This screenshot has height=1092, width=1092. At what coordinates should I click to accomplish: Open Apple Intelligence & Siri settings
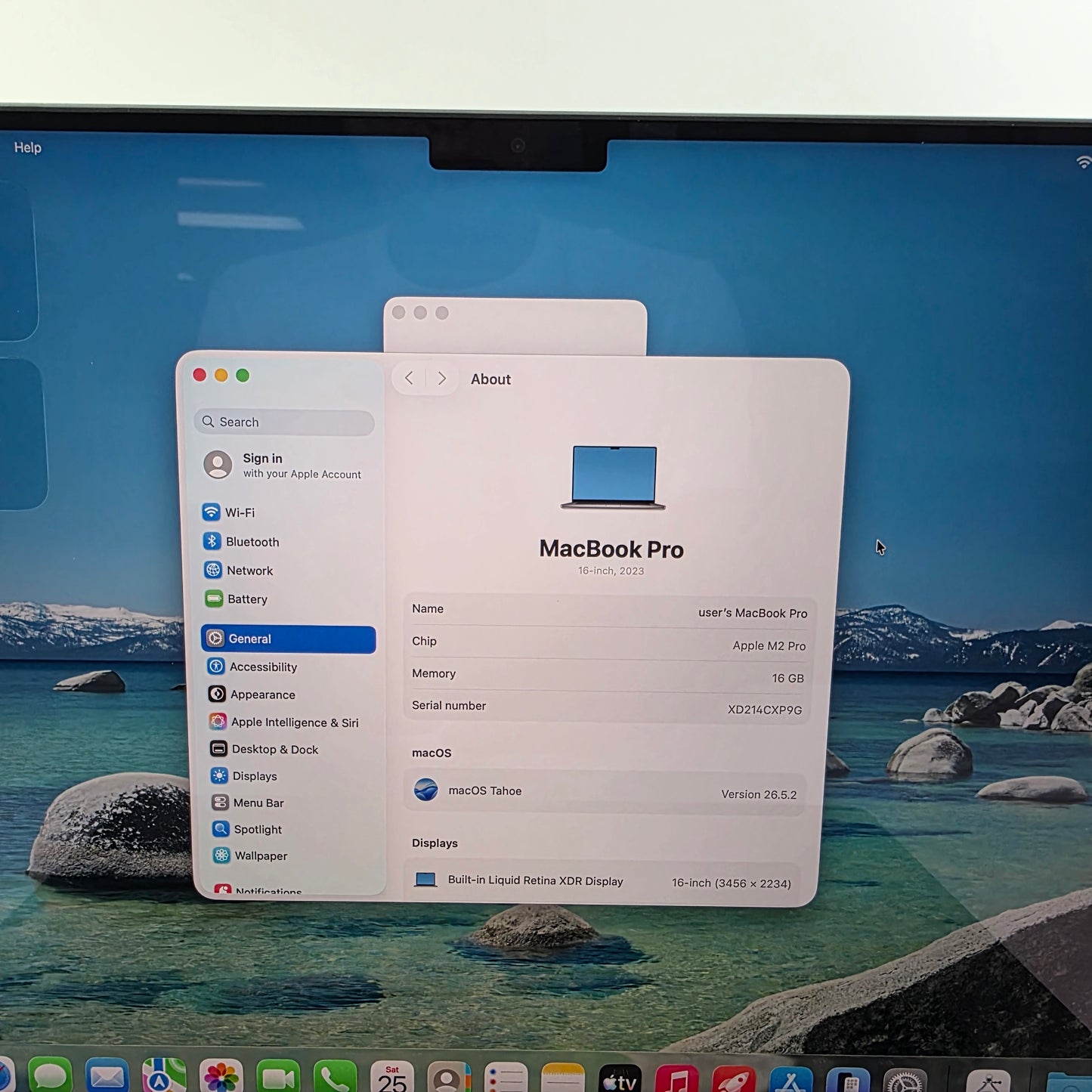click(x=284, y=722)
